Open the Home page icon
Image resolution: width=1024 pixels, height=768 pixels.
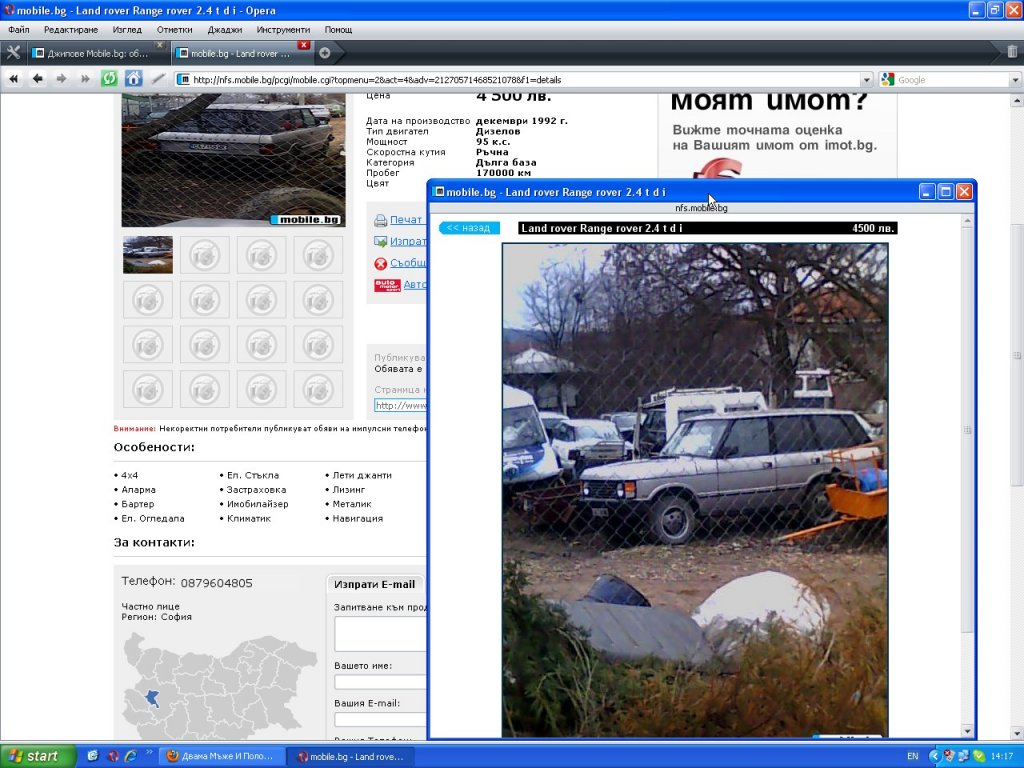pos(134,79)
